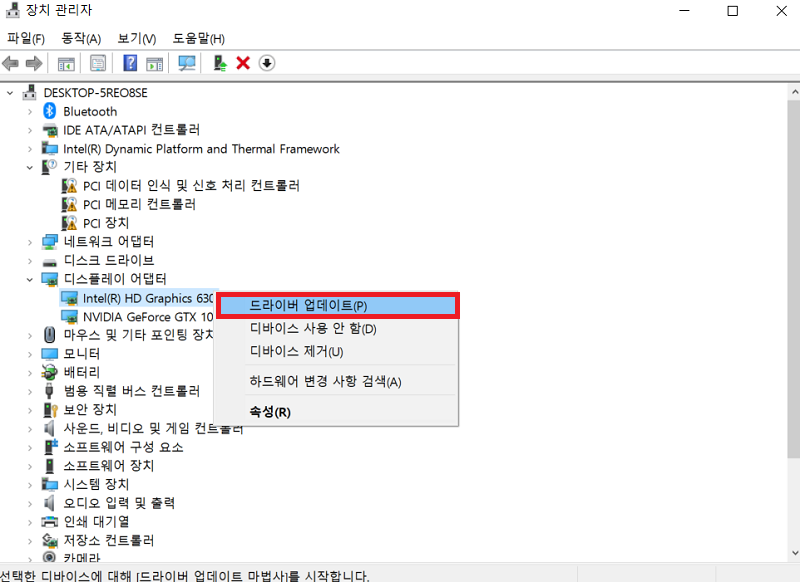Select PCI 데이터 인식 및 신호 처리 컨트롤러
Screen dimensions: 800x582
coord(191,186)
